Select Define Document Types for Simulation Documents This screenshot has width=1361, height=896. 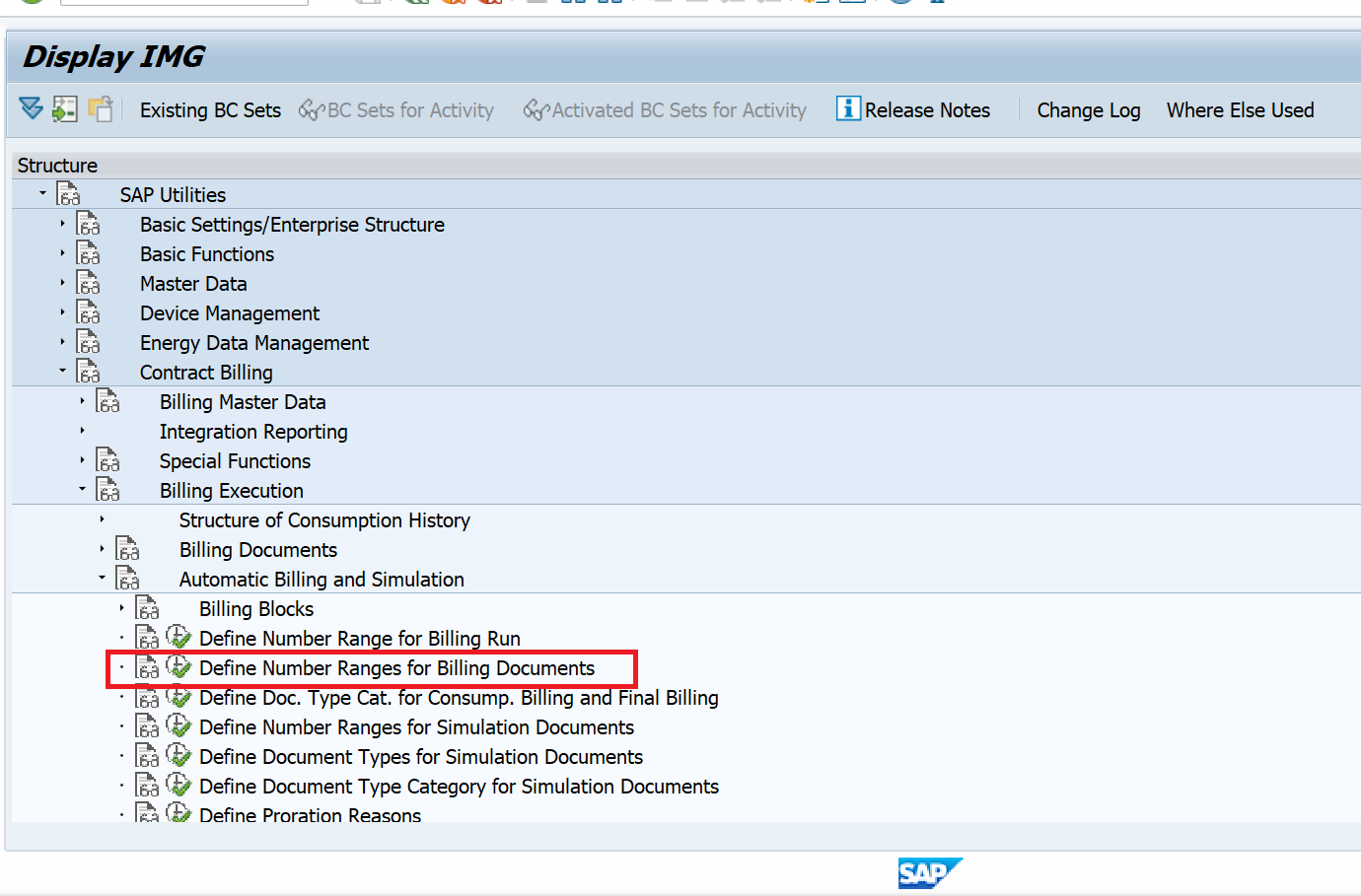(x=421, y=757)
